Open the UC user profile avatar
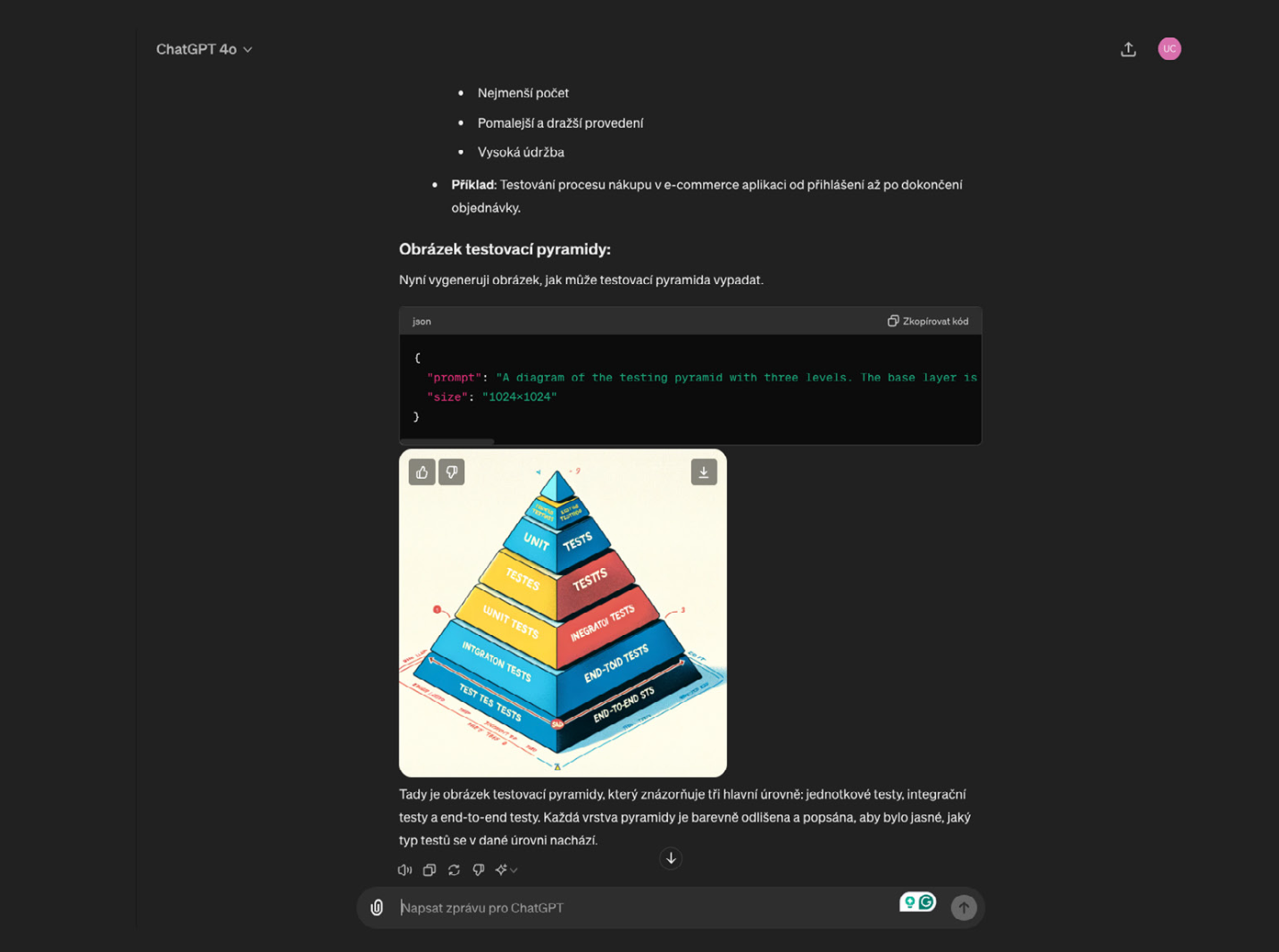This screenshot has height=952, width=1279. (1169, 49)
